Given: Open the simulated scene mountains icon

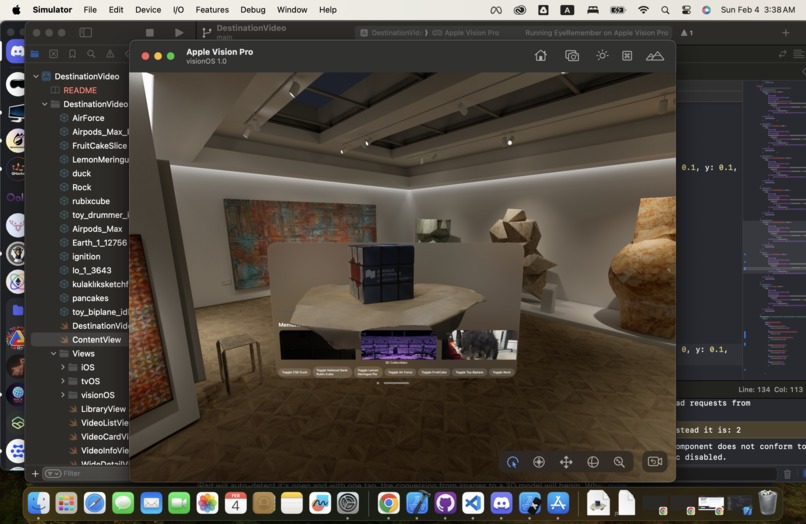Looking at the screenshot, I should (654, 56).
